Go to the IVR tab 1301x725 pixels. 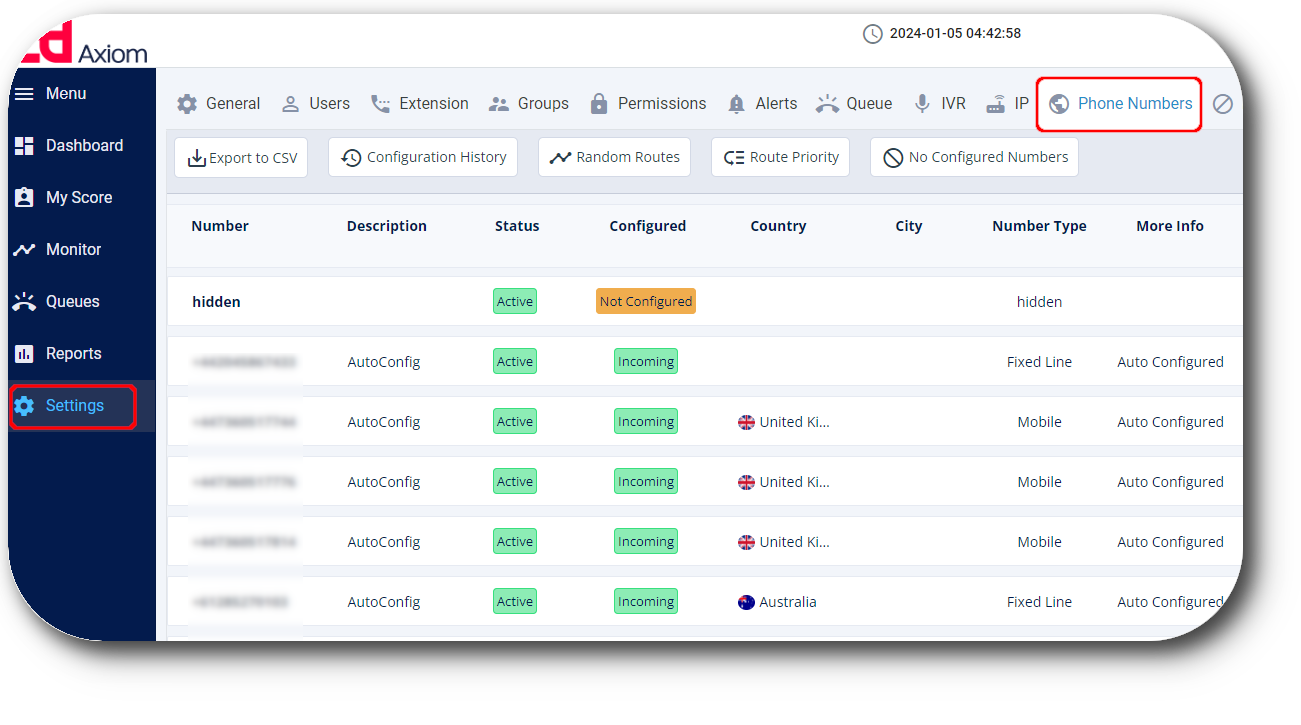940,104
